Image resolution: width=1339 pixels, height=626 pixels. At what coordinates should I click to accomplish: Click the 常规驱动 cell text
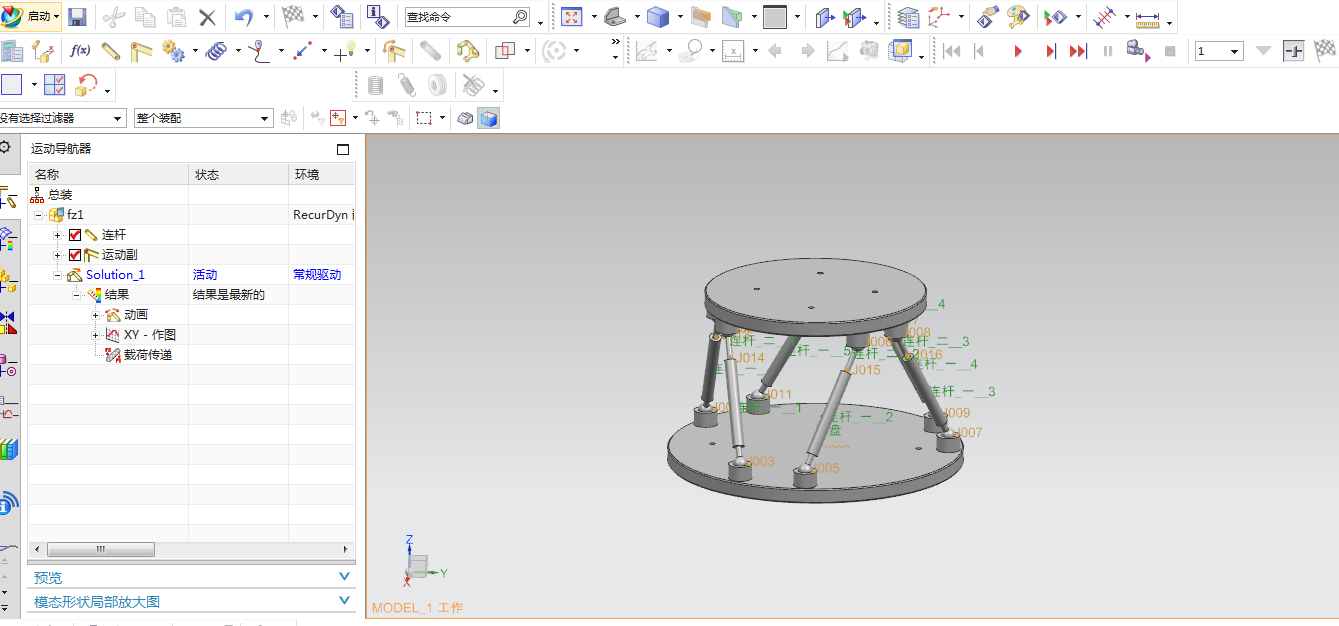click(317, 275)
